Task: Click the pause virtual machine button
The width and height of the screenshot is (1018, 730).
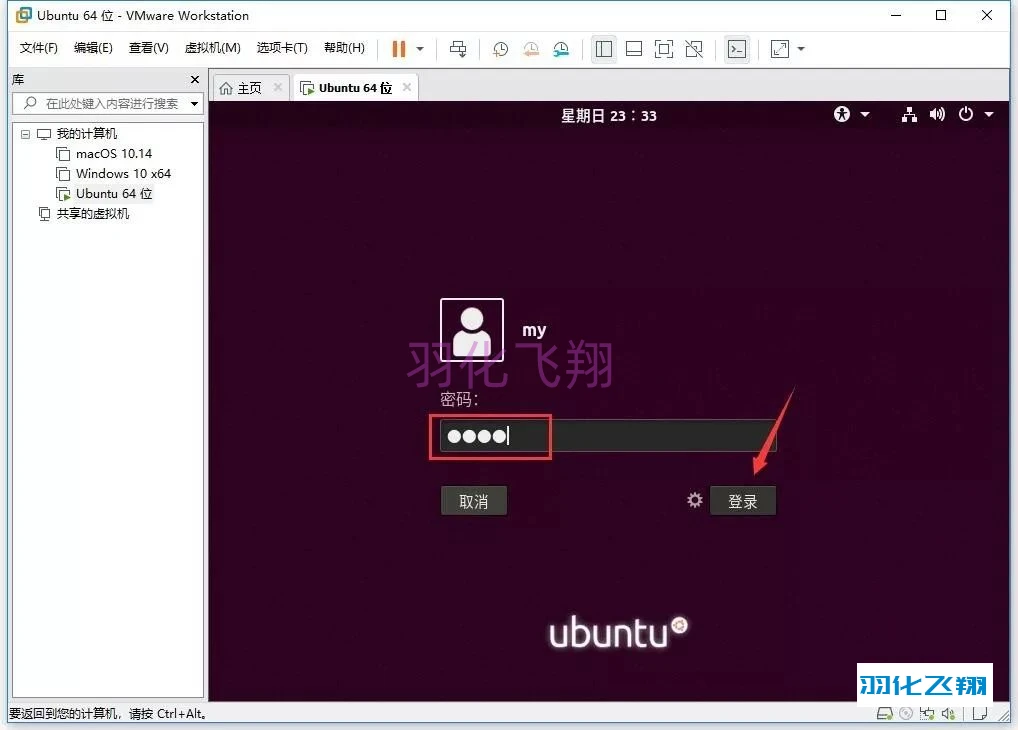Action: click(x=399, y=49)
